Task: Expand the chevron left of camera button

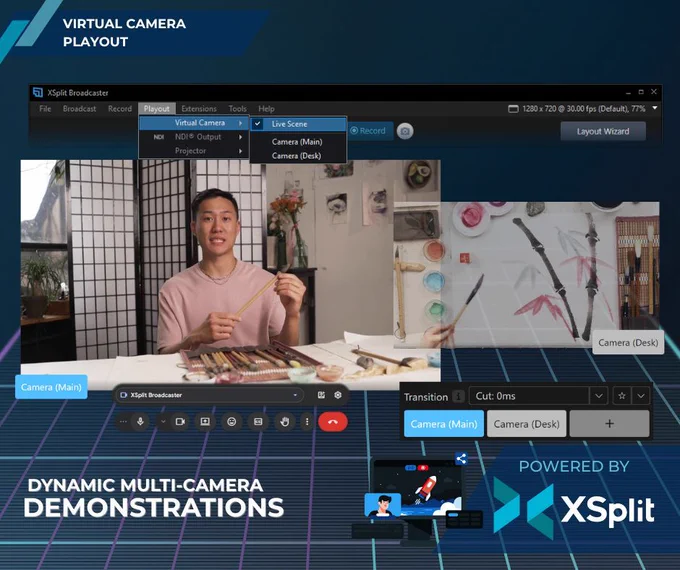Action: [163, 422]
